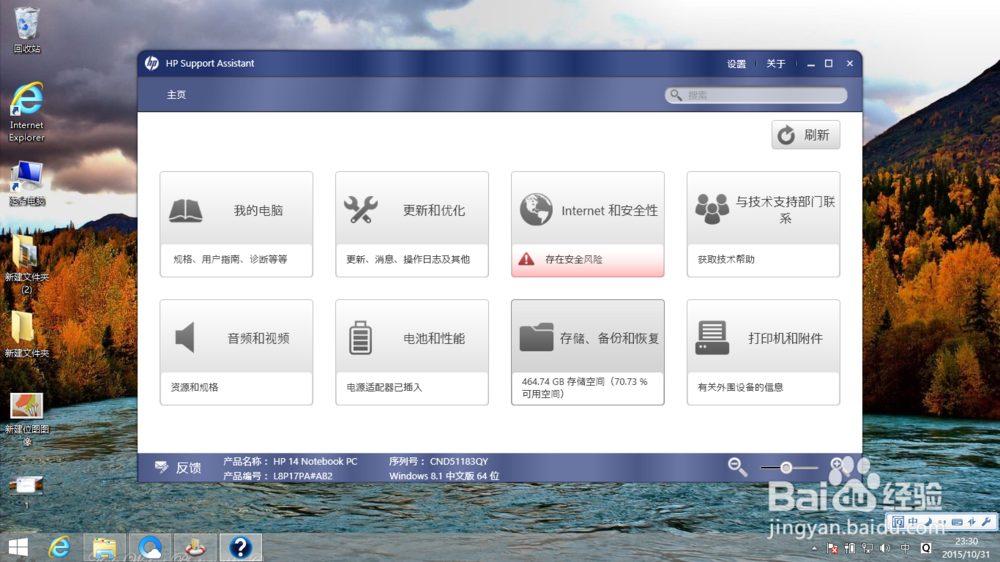Click the volume speaker tray icon

click(x=885, y=548)
